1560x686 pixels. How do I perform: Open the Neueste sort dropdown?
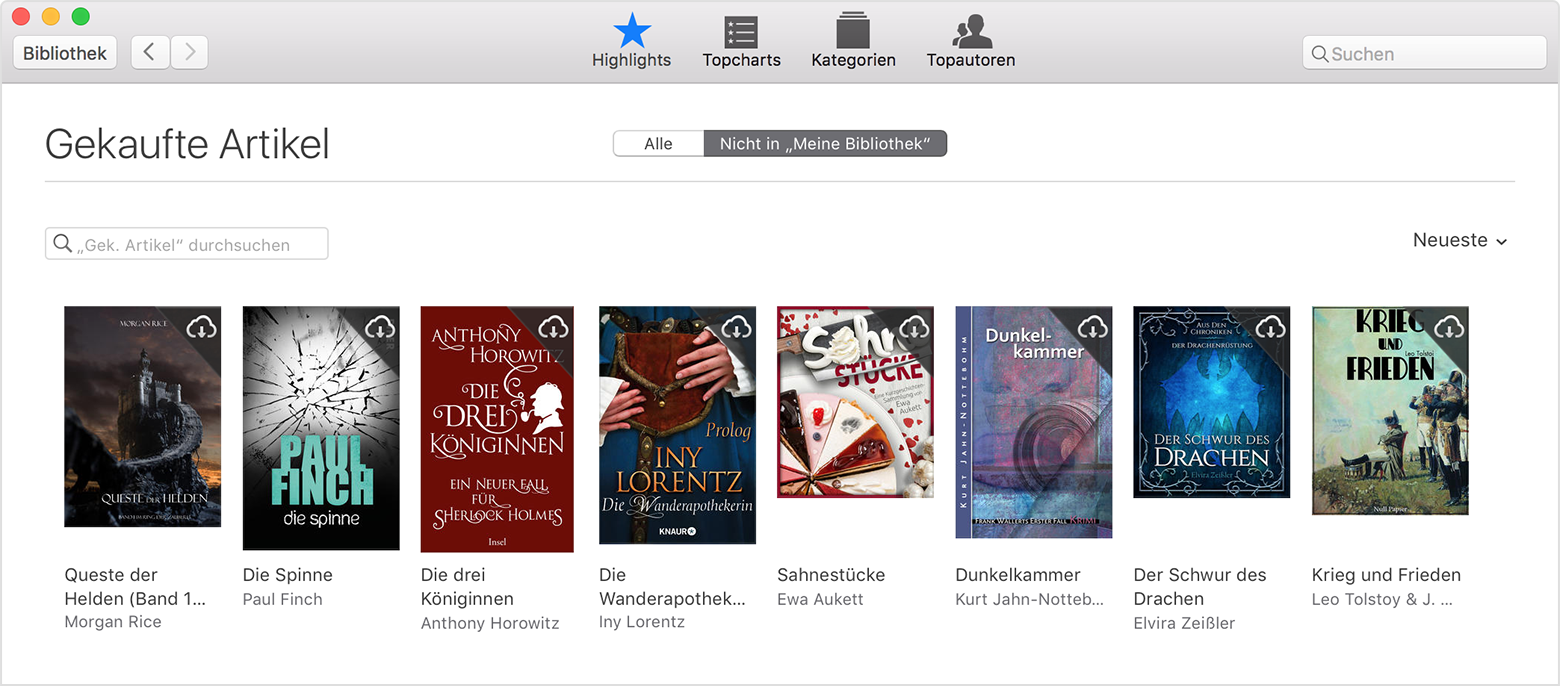(x=1460, y=240)
